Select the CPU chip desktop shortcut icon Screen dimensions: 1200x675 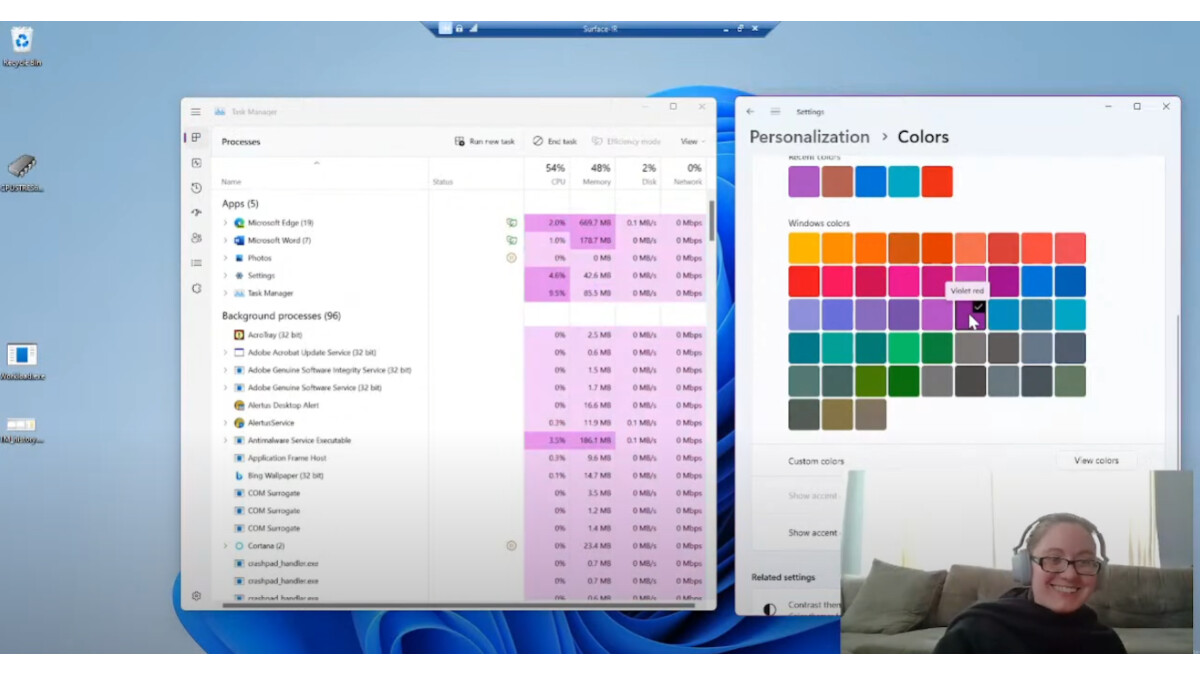pyautogui.click(x=22, y=173)
